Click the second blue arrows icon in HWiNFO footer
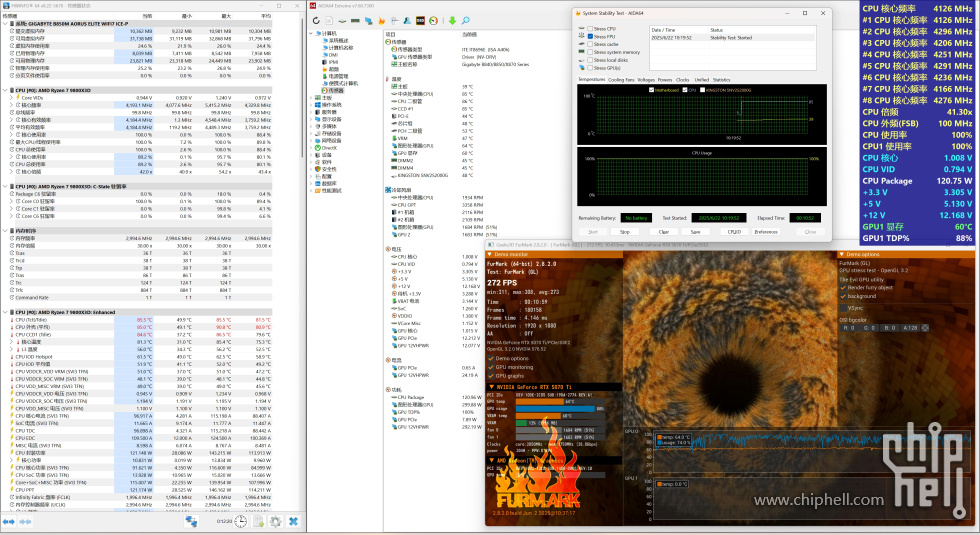This screenshot has height=535, width=980. pos(26,521)
